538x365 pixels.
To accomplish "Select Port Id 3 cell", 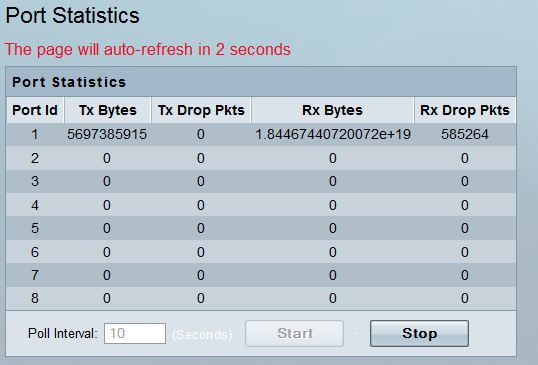I will point(35,181).
